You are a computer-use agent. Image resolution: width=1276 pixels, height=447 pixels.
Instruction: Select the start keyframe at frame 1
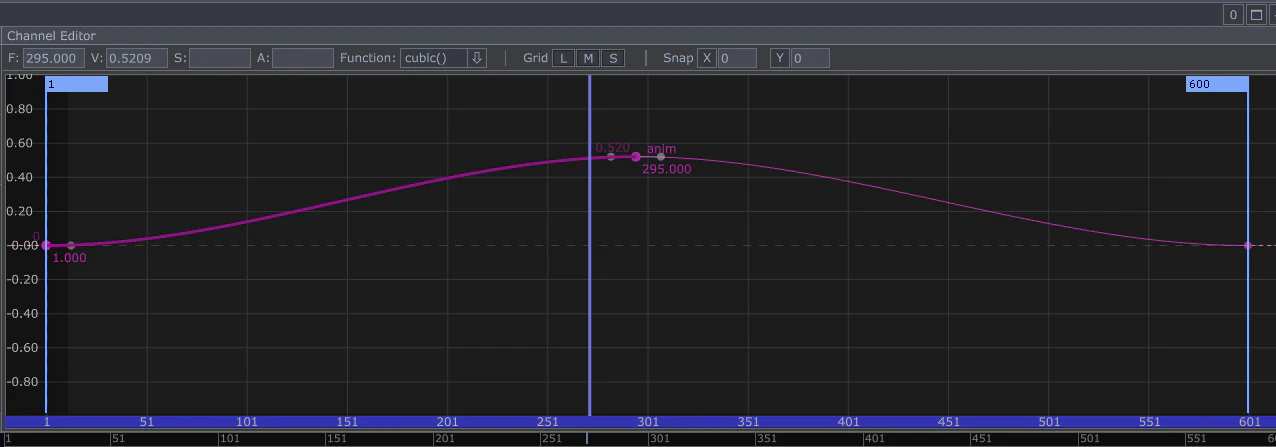click(x=46, y=245)
